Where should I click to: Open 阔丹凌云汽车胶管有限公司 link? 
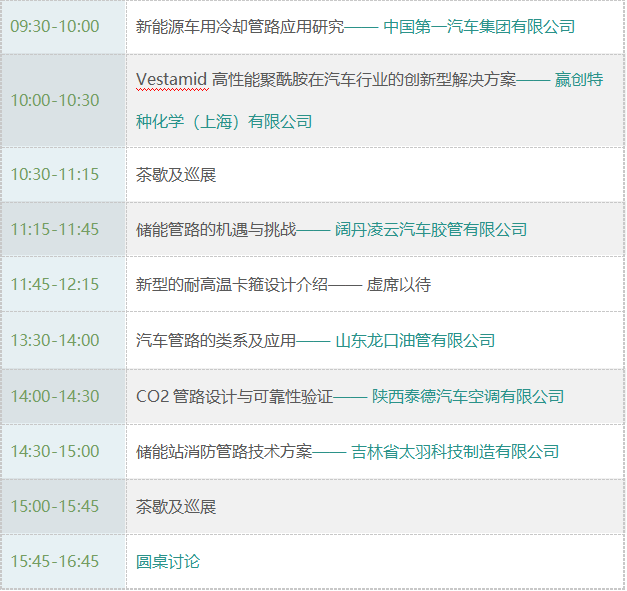coord(431,230)
